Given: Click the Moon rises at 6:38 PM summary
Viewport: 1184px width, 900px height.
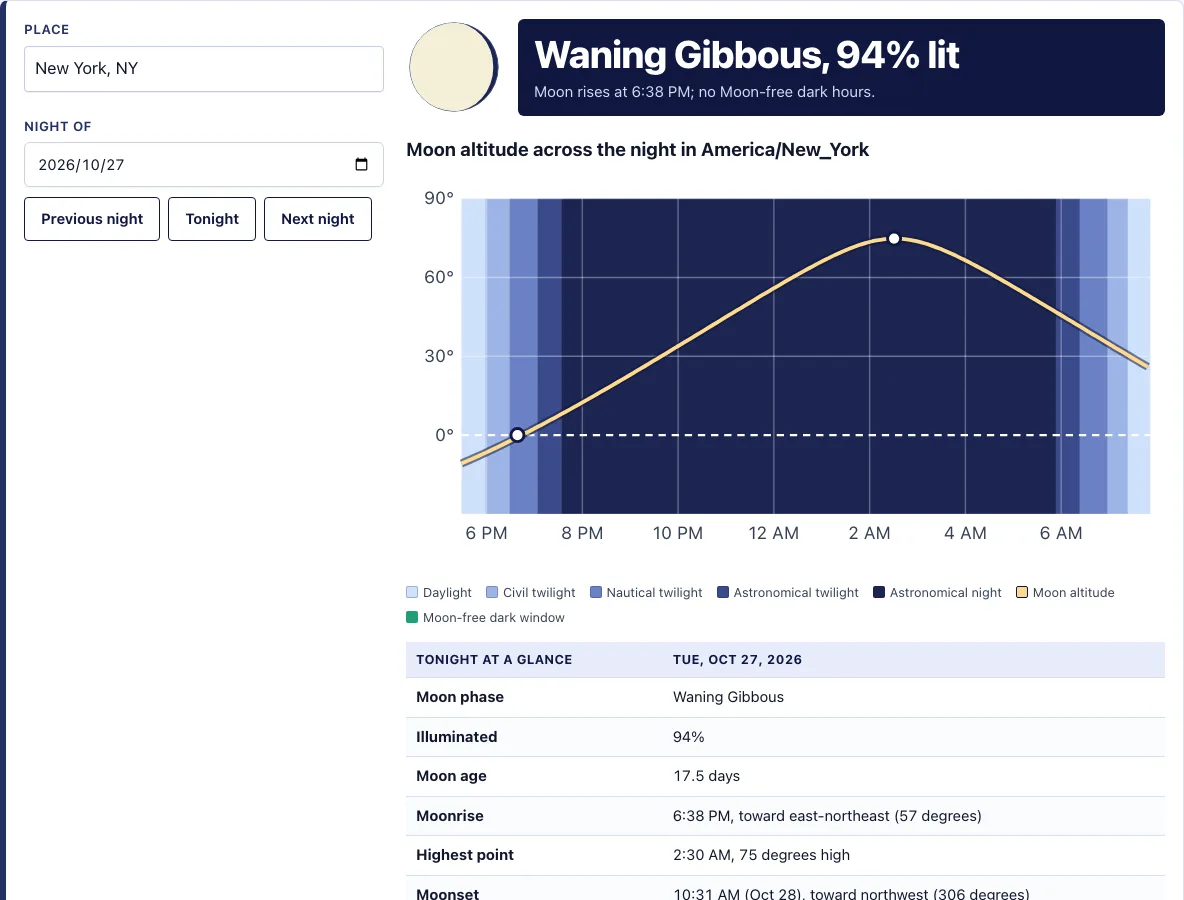Looking at the screenshot, I should coord(705,92).
